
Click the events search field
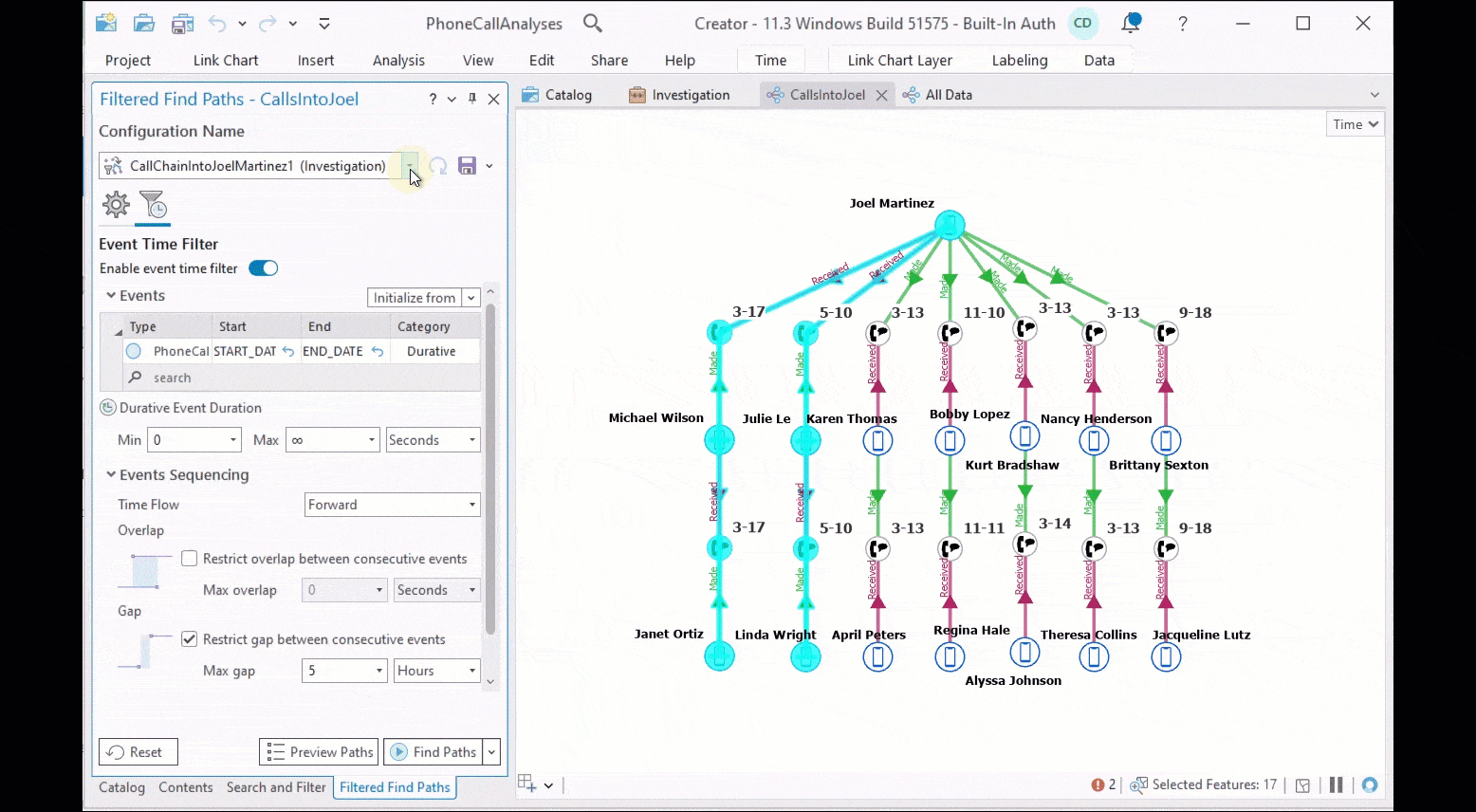click(303, 378)
